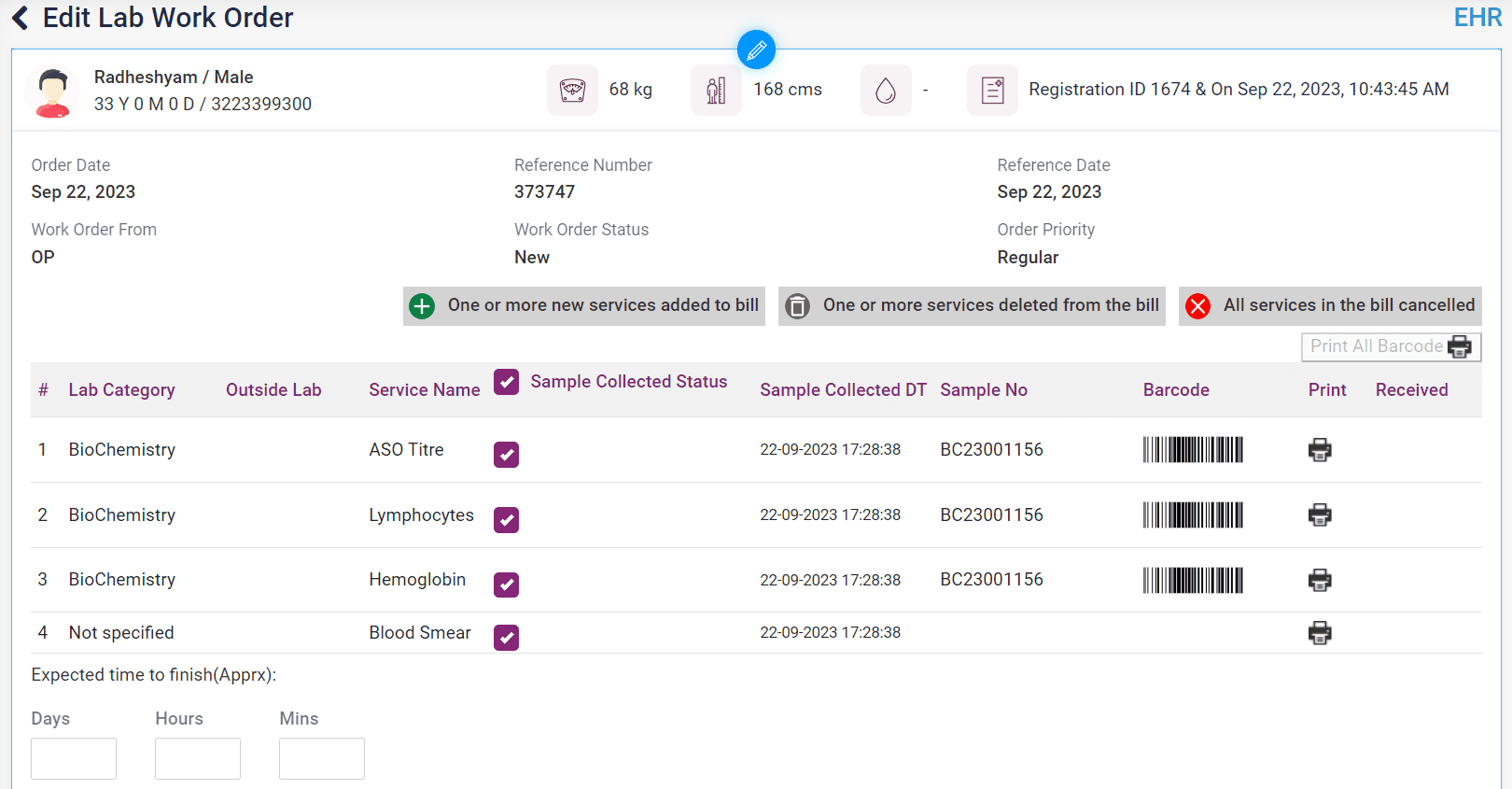Click the red All services cancelled legend
Screen dimensions: 1512x789
tap(1330, 306)
